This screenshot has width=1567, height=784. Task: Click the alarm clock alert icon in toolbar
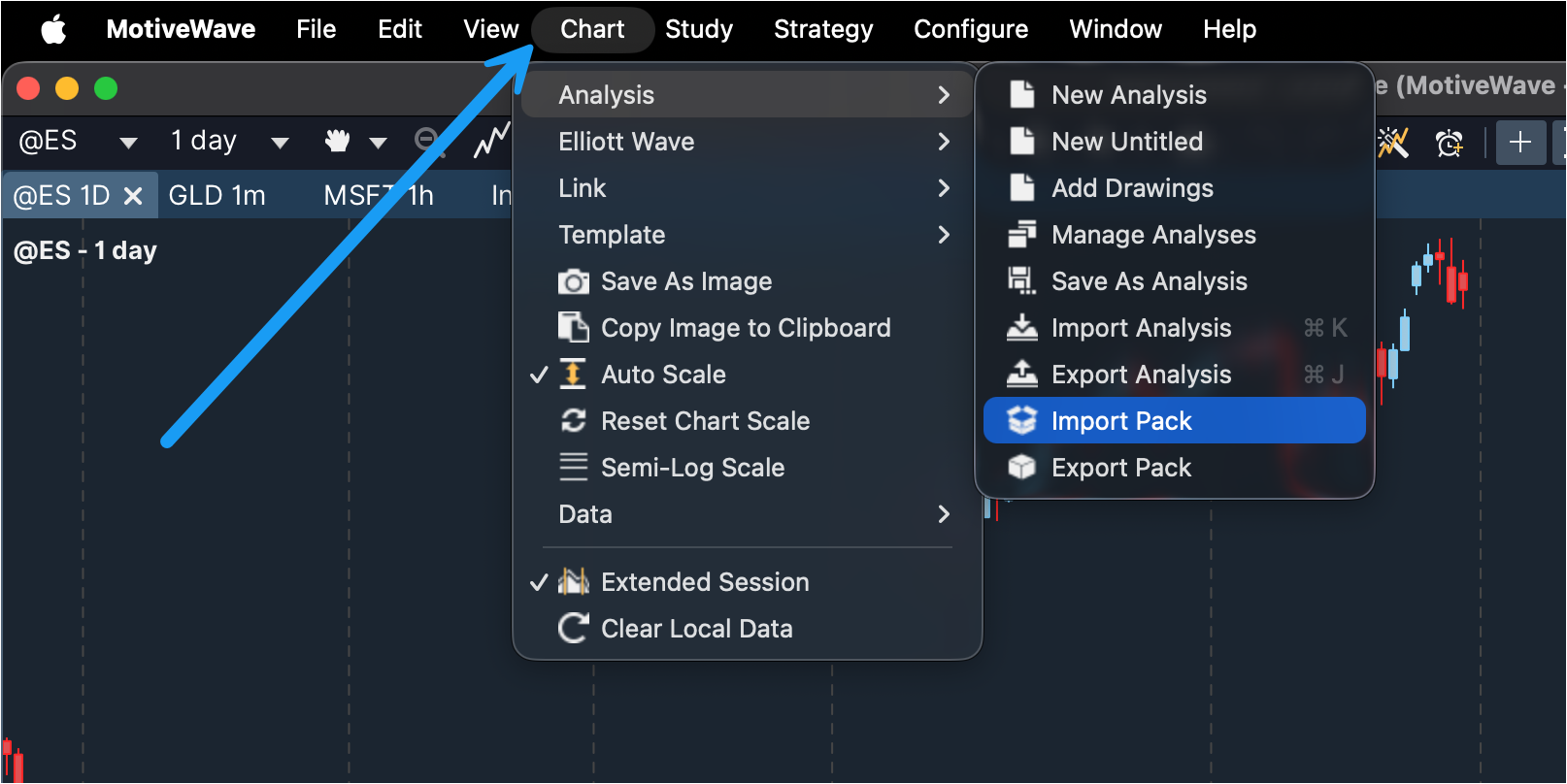[x=1449, y=143]
